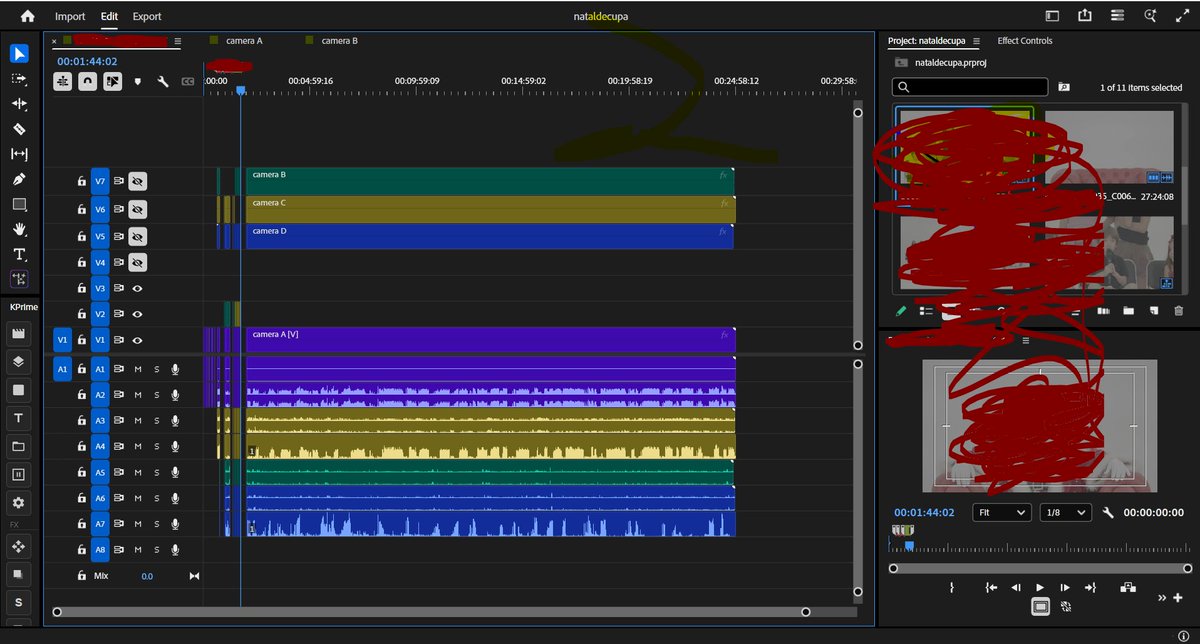
Task: Enable voice-over record on track A7
Action: click(x=175, y=524)
